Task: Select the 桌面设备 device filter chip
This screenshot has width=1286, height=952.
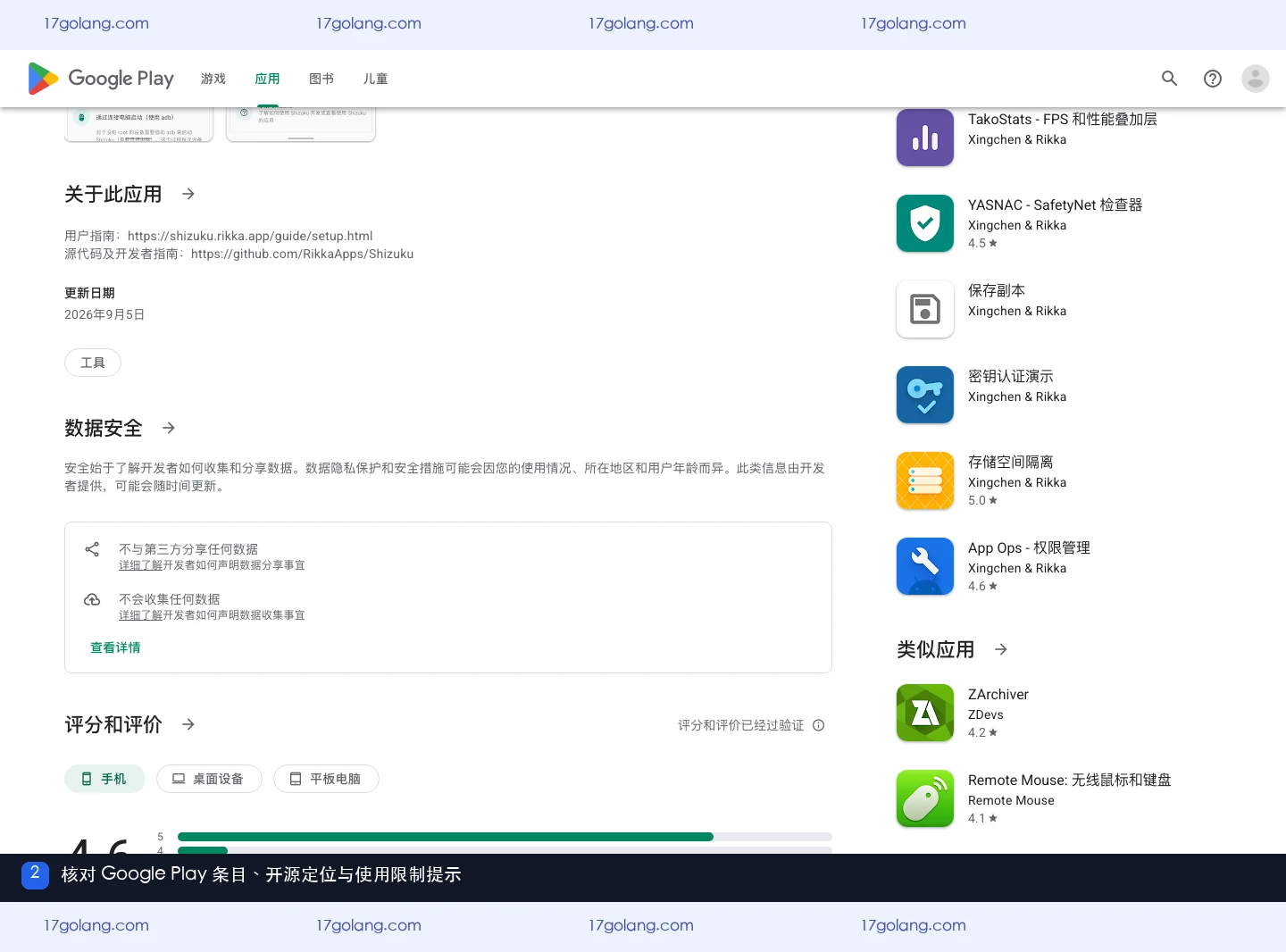Action: point(209,779)
